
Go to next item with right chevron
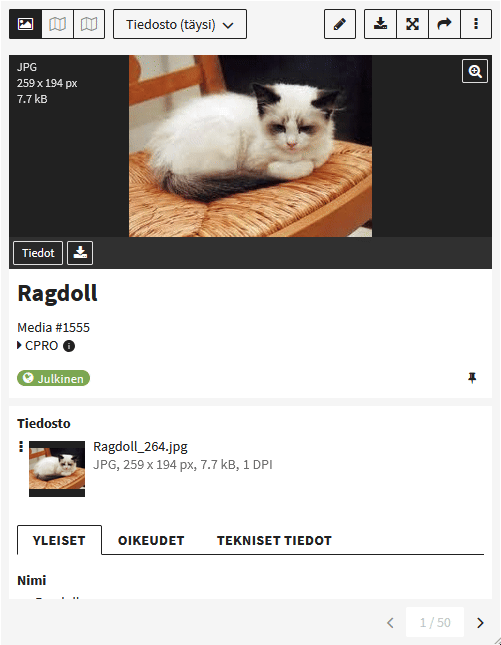coord(480,623)
